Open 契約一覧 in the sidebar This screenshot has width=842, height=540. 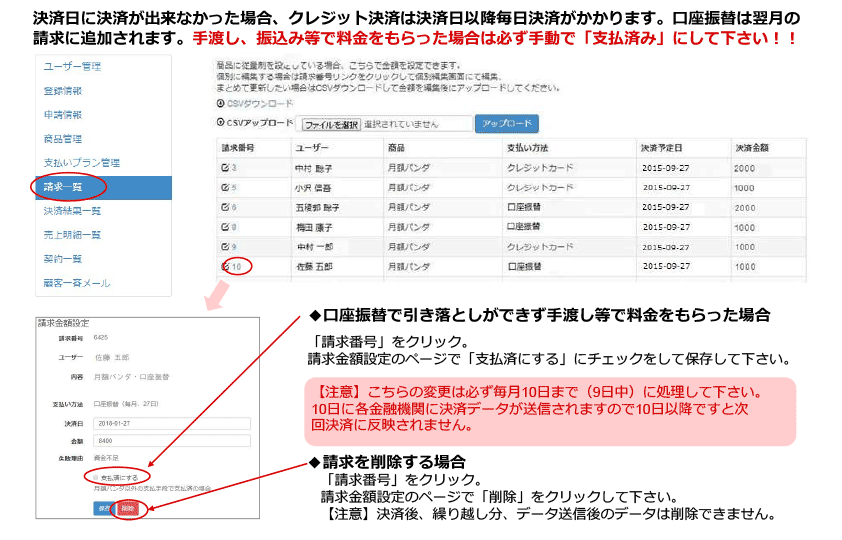63,259
